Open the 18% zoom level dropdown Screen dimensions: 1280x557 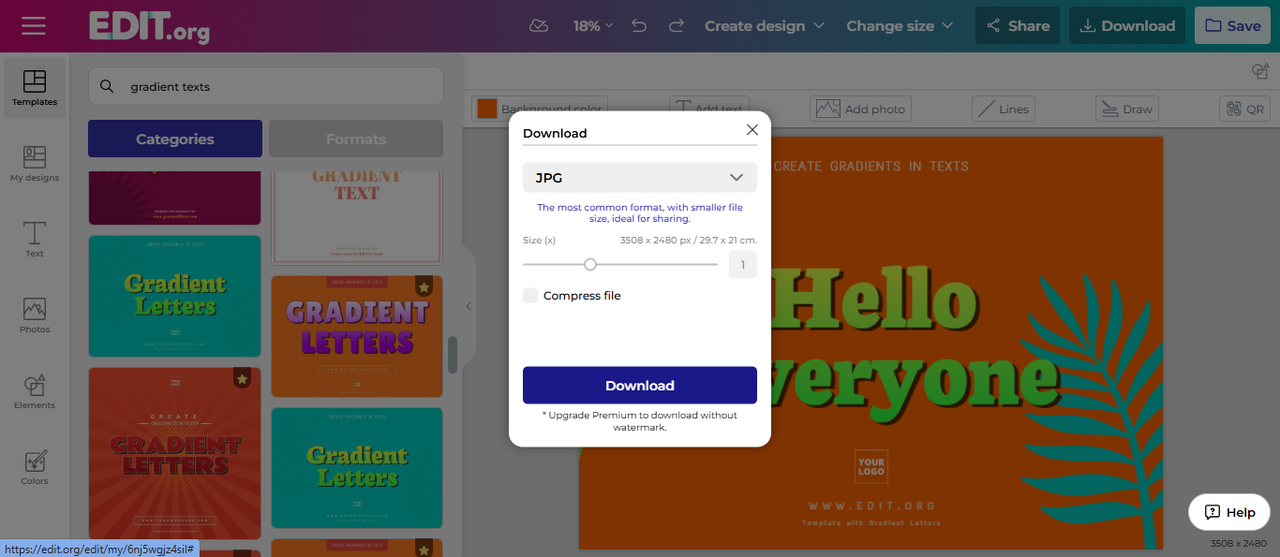[593, 26]
